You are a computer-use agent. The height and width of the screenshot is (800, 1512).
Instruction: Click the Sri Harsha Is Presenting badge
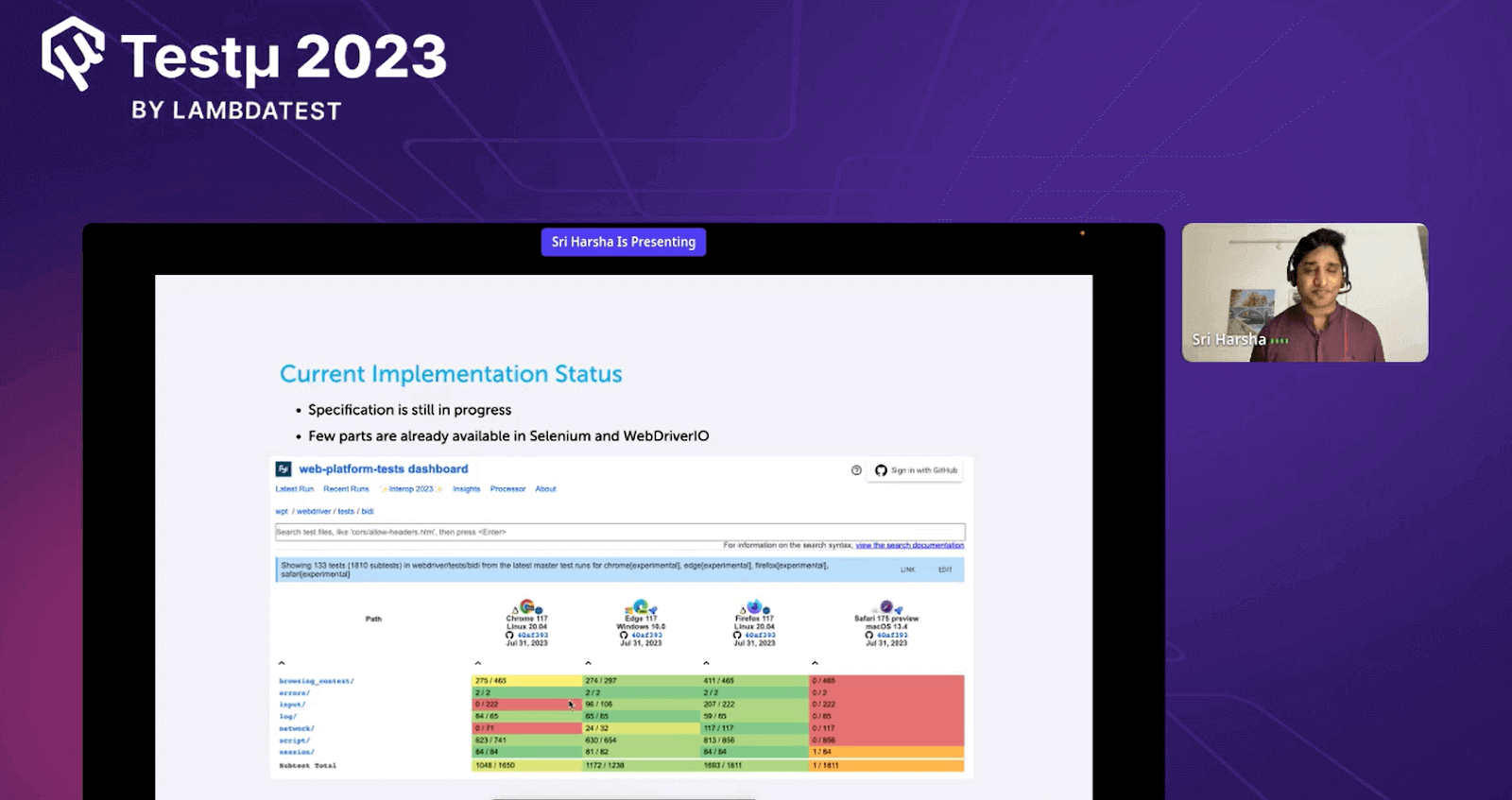(x=624, y=242)
